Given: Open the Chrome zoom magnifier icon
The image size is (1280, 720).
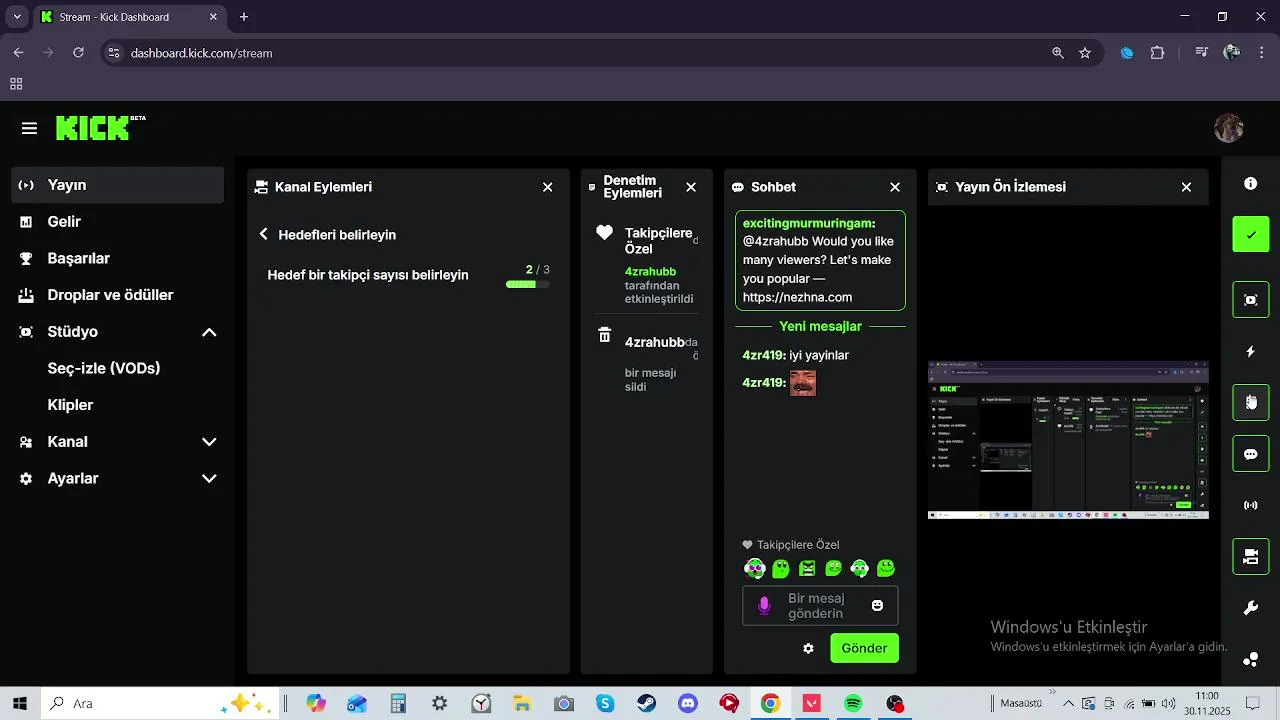Looking at the screenshot, I should 1058,53.
